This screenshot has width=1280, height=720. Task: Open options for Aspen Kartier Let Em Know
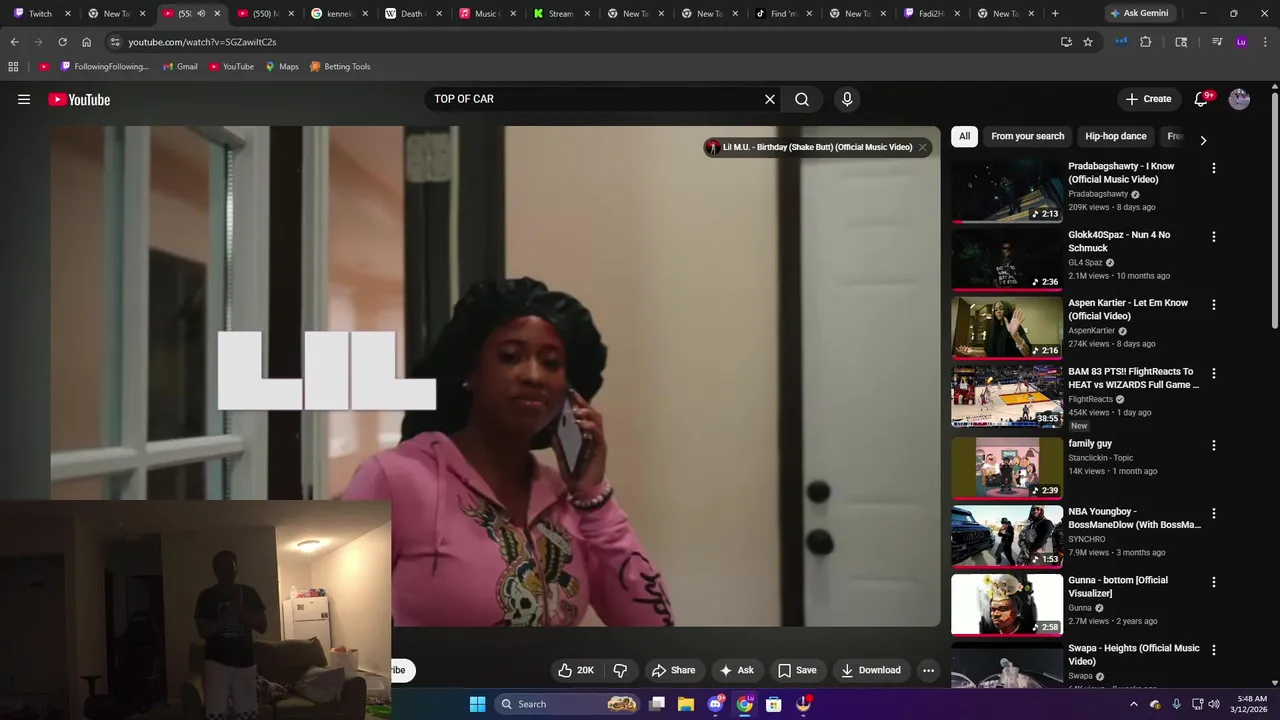click(1214, 305)
